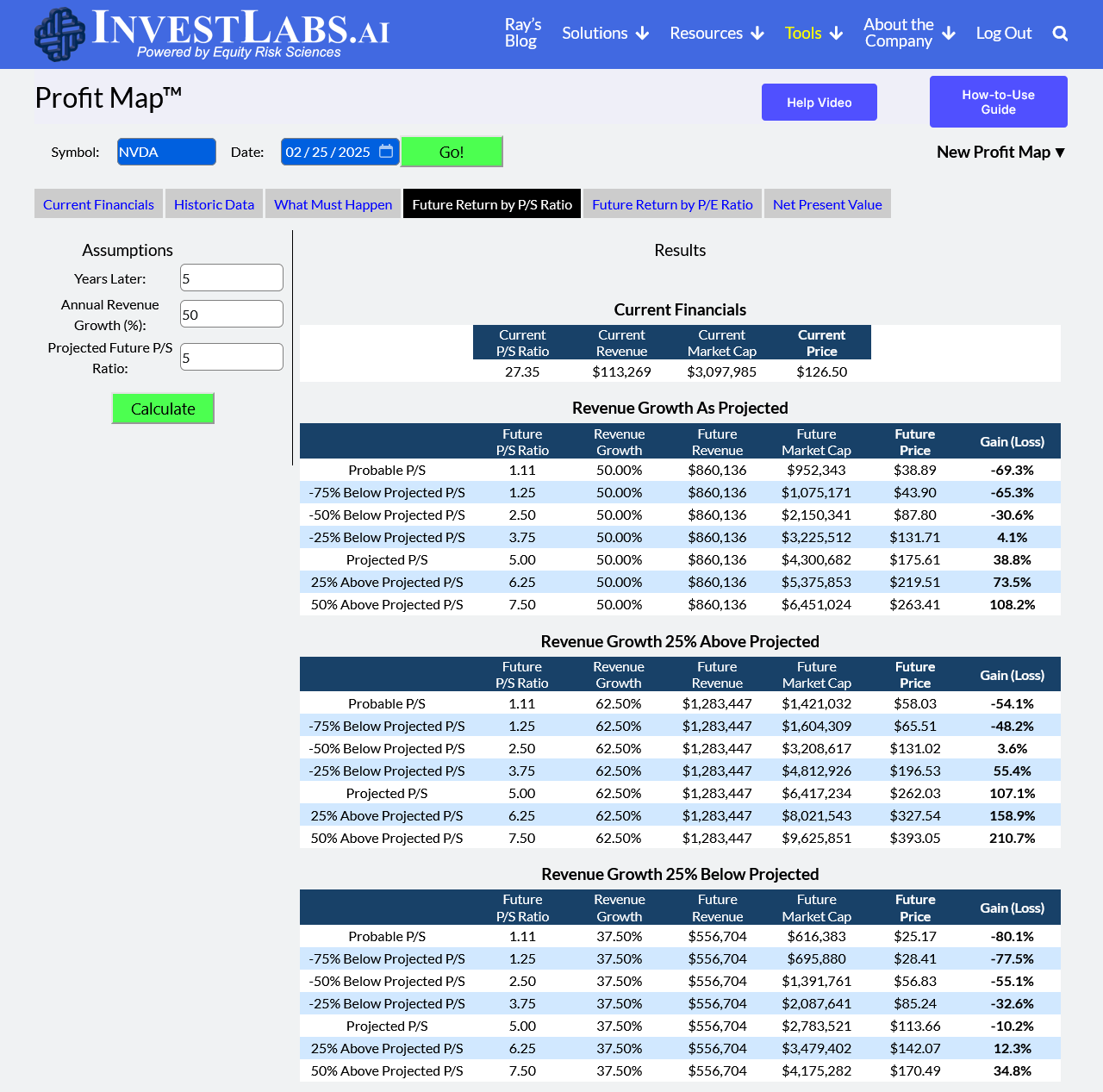
Task: Expand the Resources dropdown menu
Action: tap(717, 34)
